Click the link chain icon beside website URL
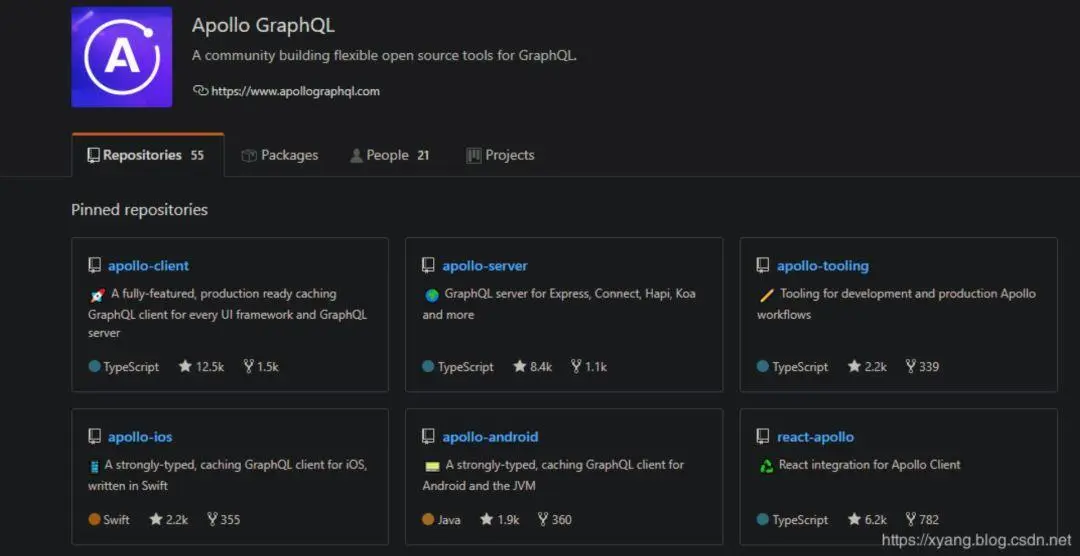1080x556 pixels. coord(200,90)
